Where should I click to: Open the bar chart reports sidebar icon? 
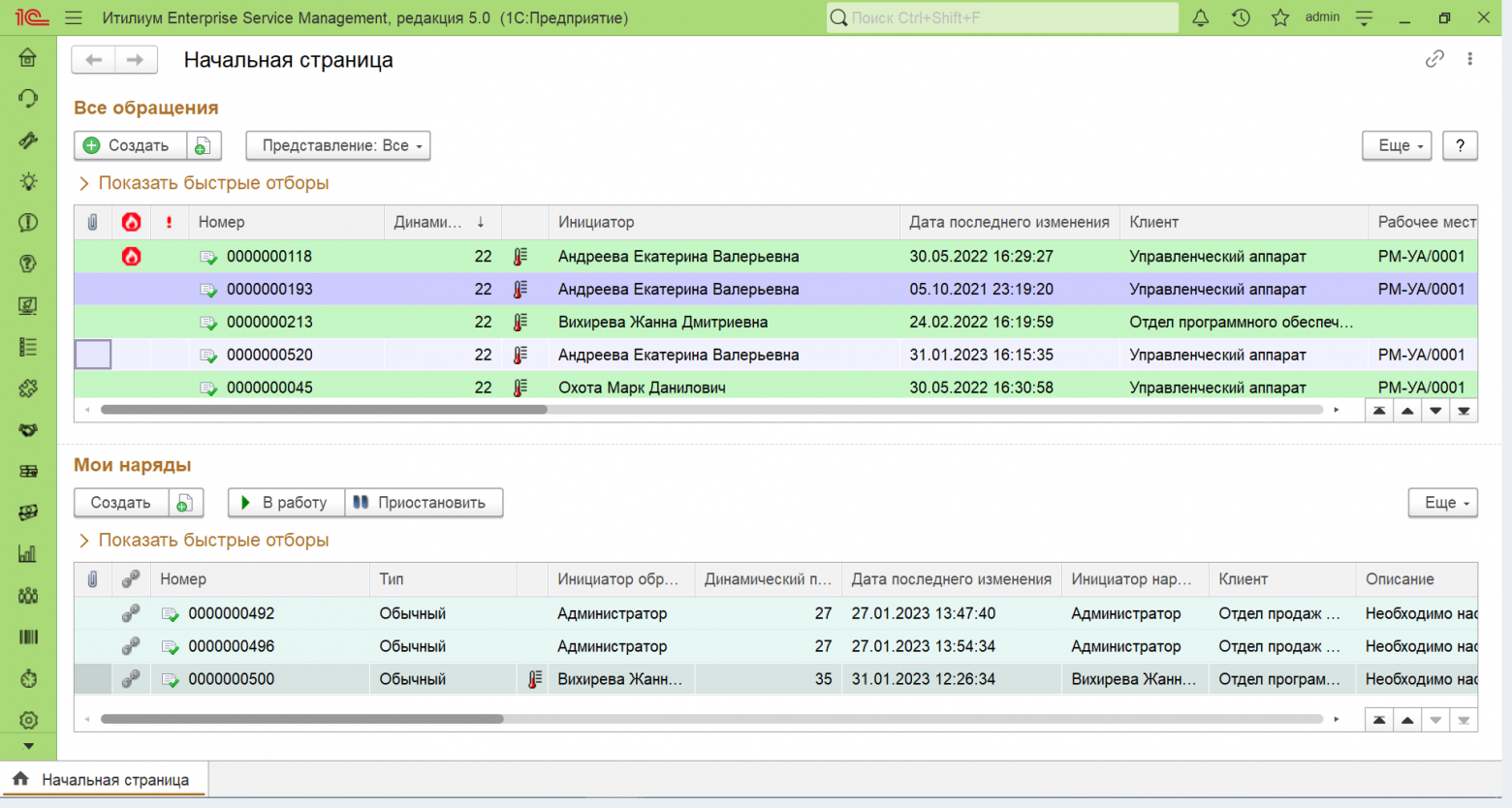[28, 554]
